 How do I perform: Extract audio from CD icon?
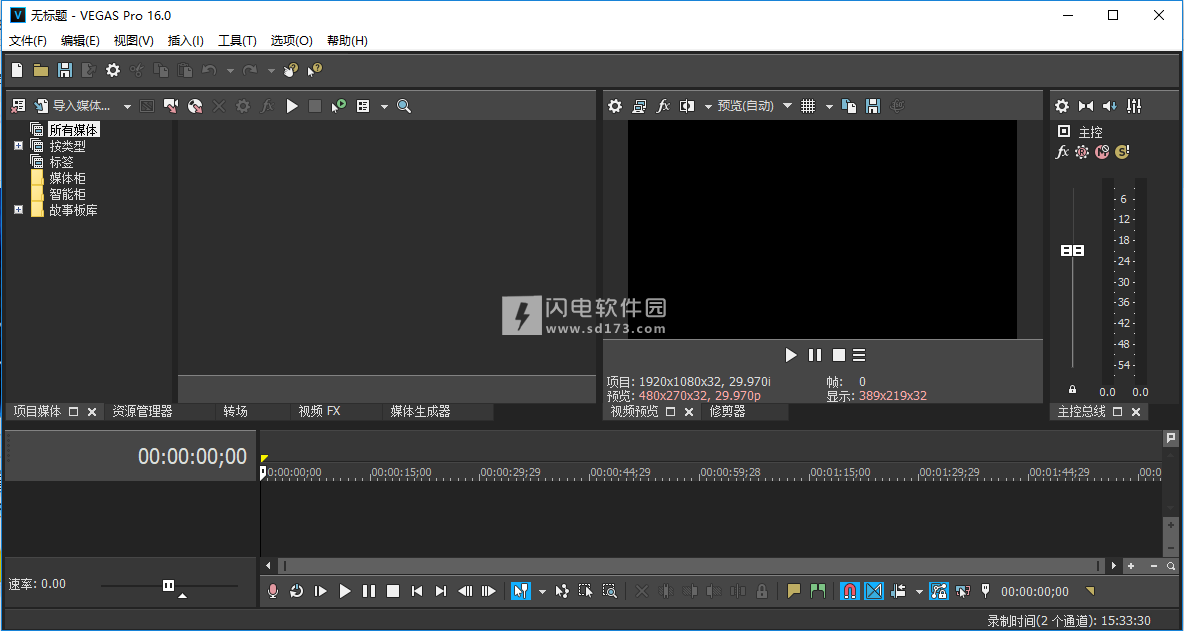195,106
